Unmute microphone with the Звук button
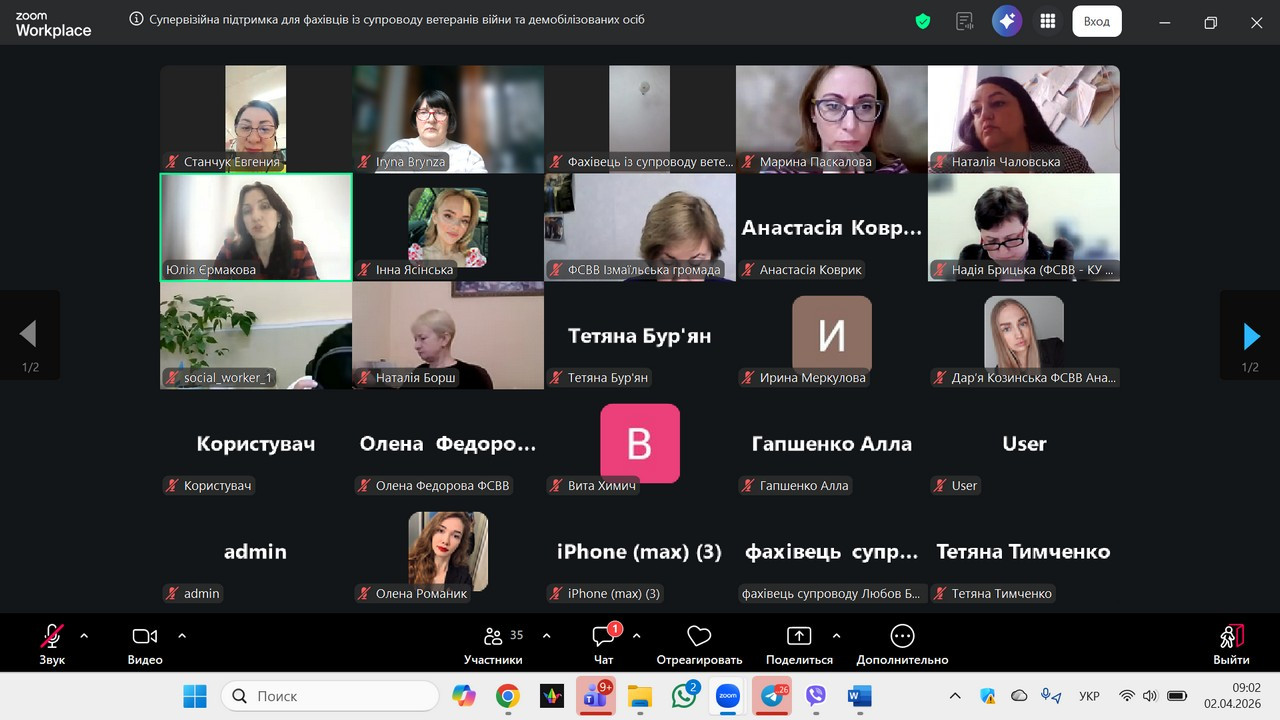 (52, 644)
